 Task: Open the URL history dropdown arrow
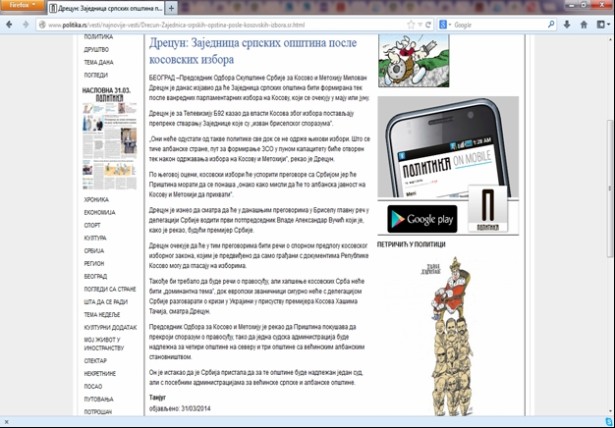(x=420, y=25)
